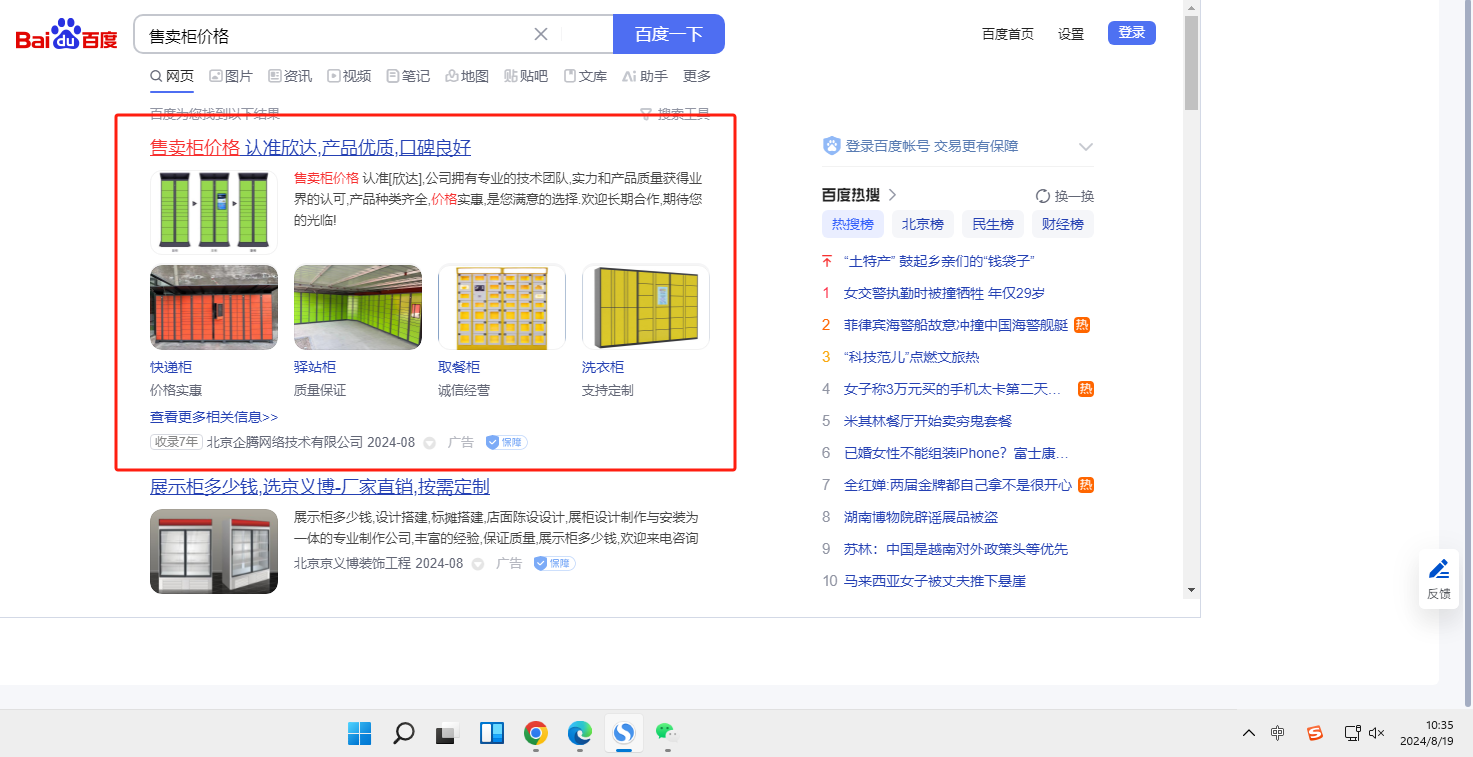
Task: Switch to the 视频 search tab
Action: [x=349, y=76]
